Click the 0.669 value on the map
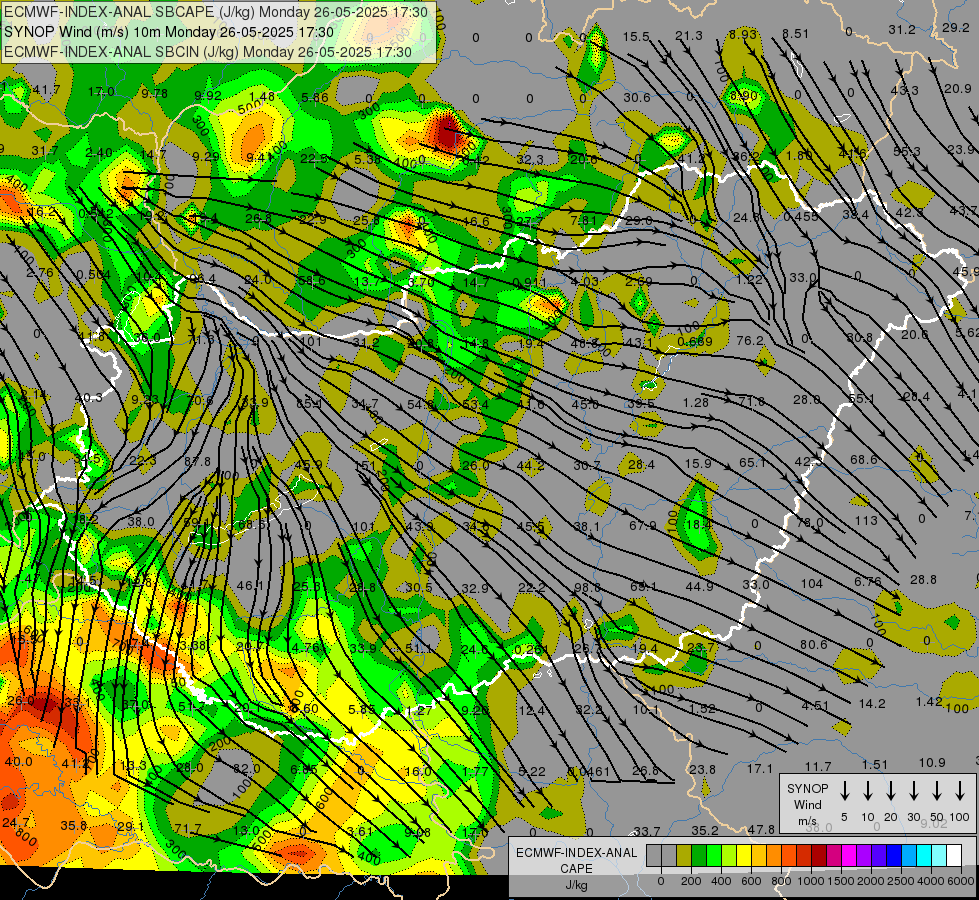The image size is (979, 900). click(694, 341)
